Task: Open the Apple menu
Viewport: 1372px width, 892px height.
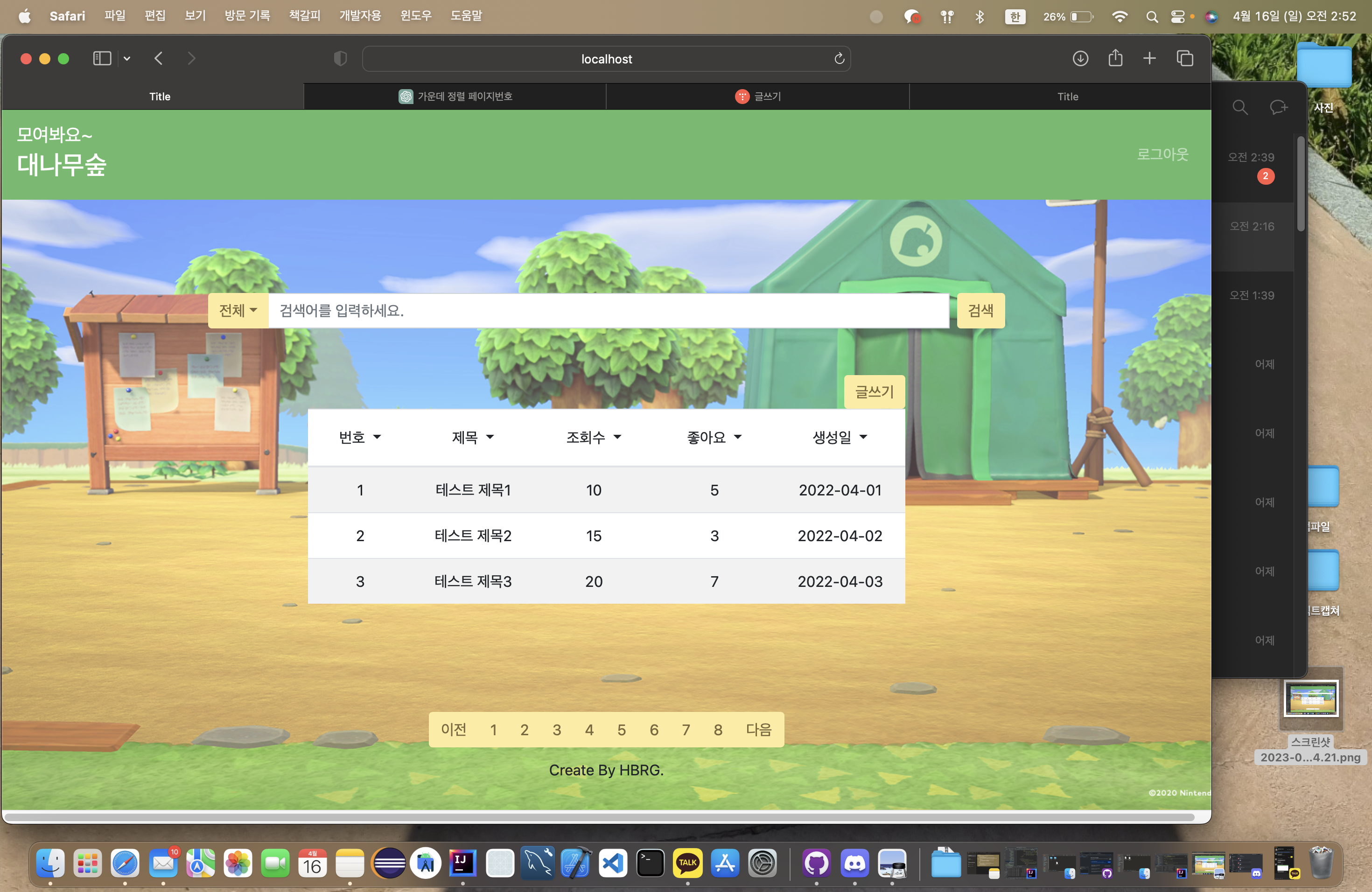Action: [x=24, y=16]
